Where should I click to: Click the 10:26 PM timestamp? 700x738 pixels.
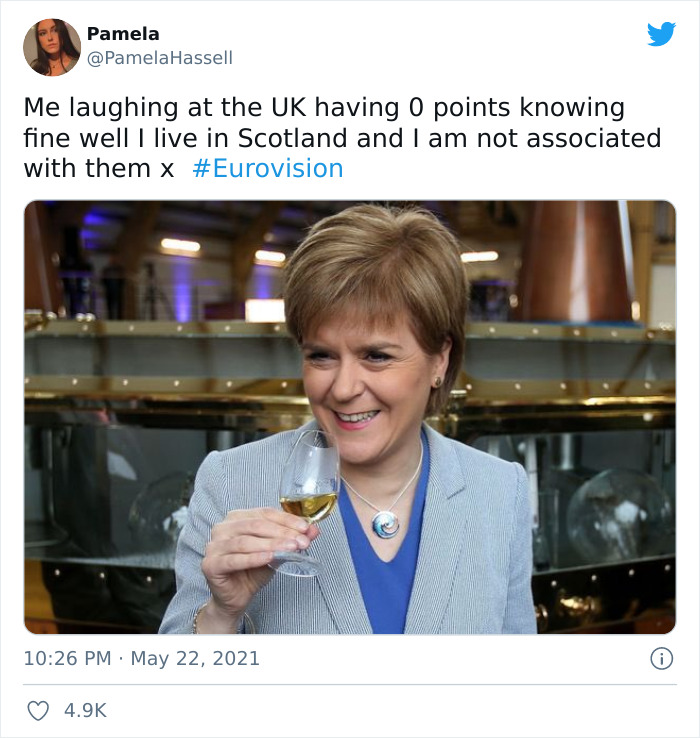pos(67,658)
